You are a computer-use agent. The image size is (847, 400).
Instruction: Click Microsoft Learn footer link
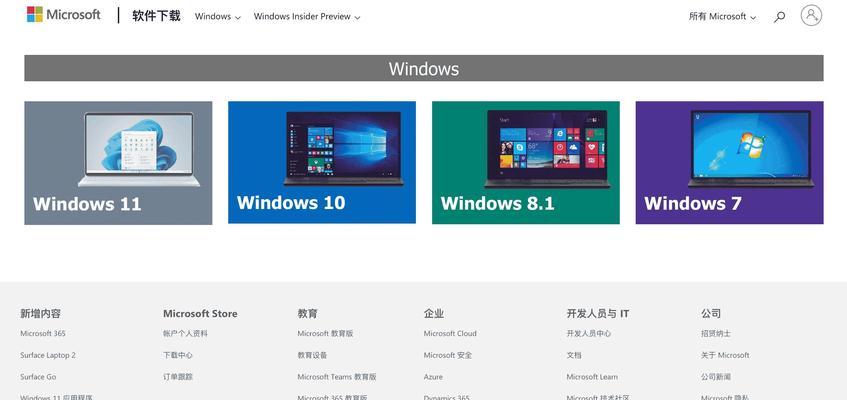pos(592,377)
